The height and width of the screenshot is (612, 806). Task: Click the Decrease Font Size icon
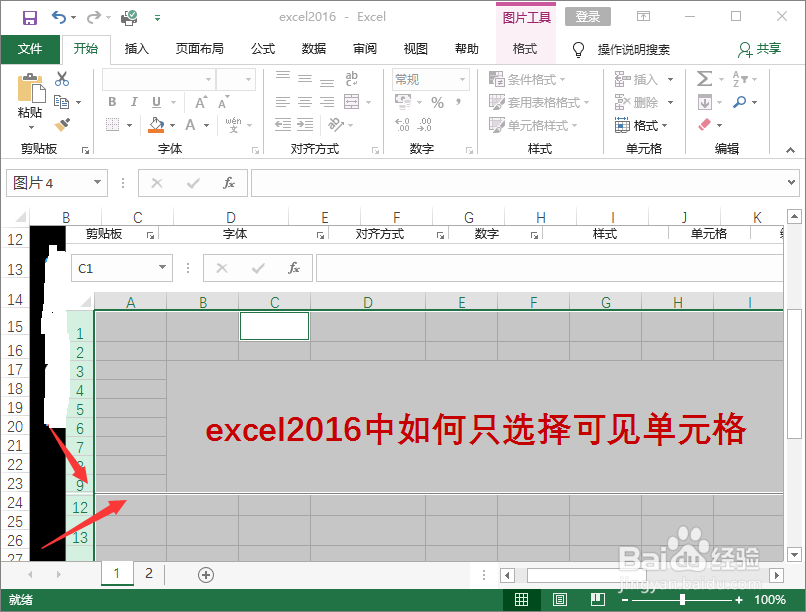coord(223,102)
